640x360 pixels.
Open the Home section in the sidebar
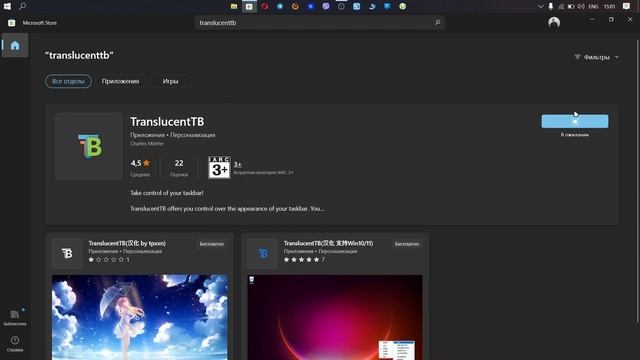coord(15,45)
